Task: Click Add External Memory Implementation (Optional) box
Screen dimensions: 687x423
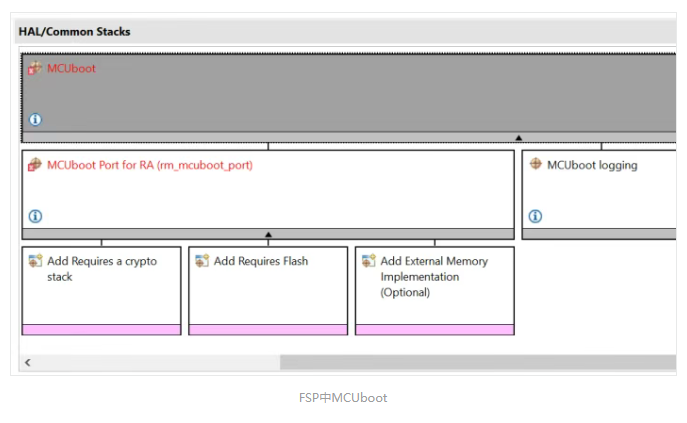Action: coord(435,291)
